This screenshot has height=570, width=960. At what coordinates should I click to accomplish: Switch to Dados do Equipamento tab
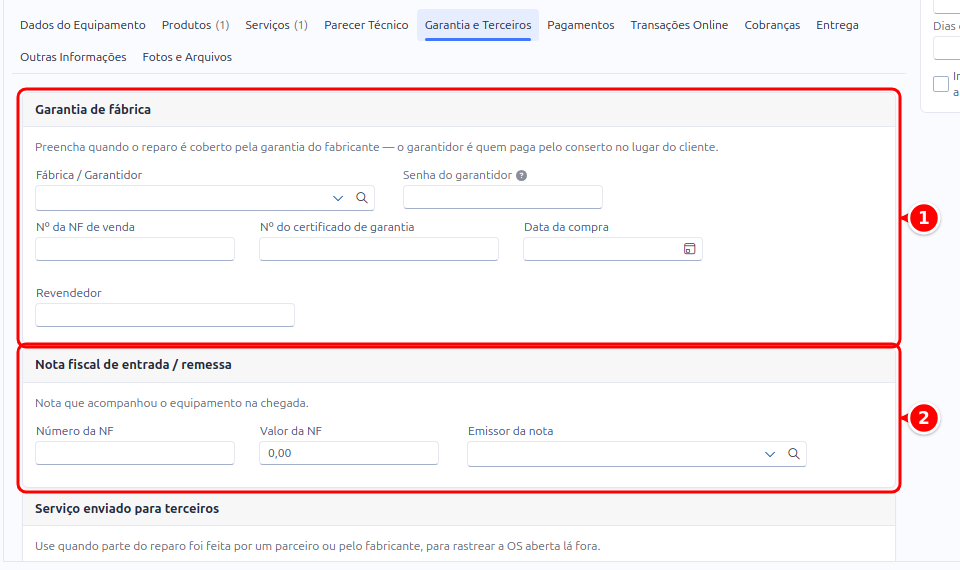pos(83,25)
